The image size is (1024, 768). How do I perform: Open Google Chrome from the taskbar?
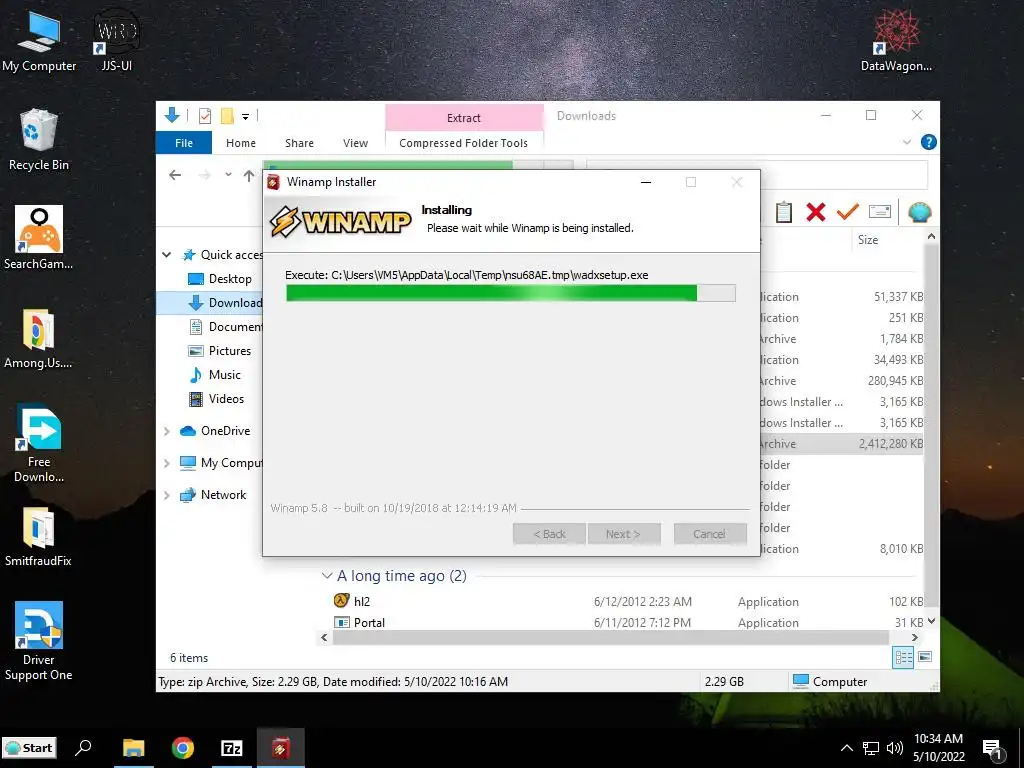(183, 748)
